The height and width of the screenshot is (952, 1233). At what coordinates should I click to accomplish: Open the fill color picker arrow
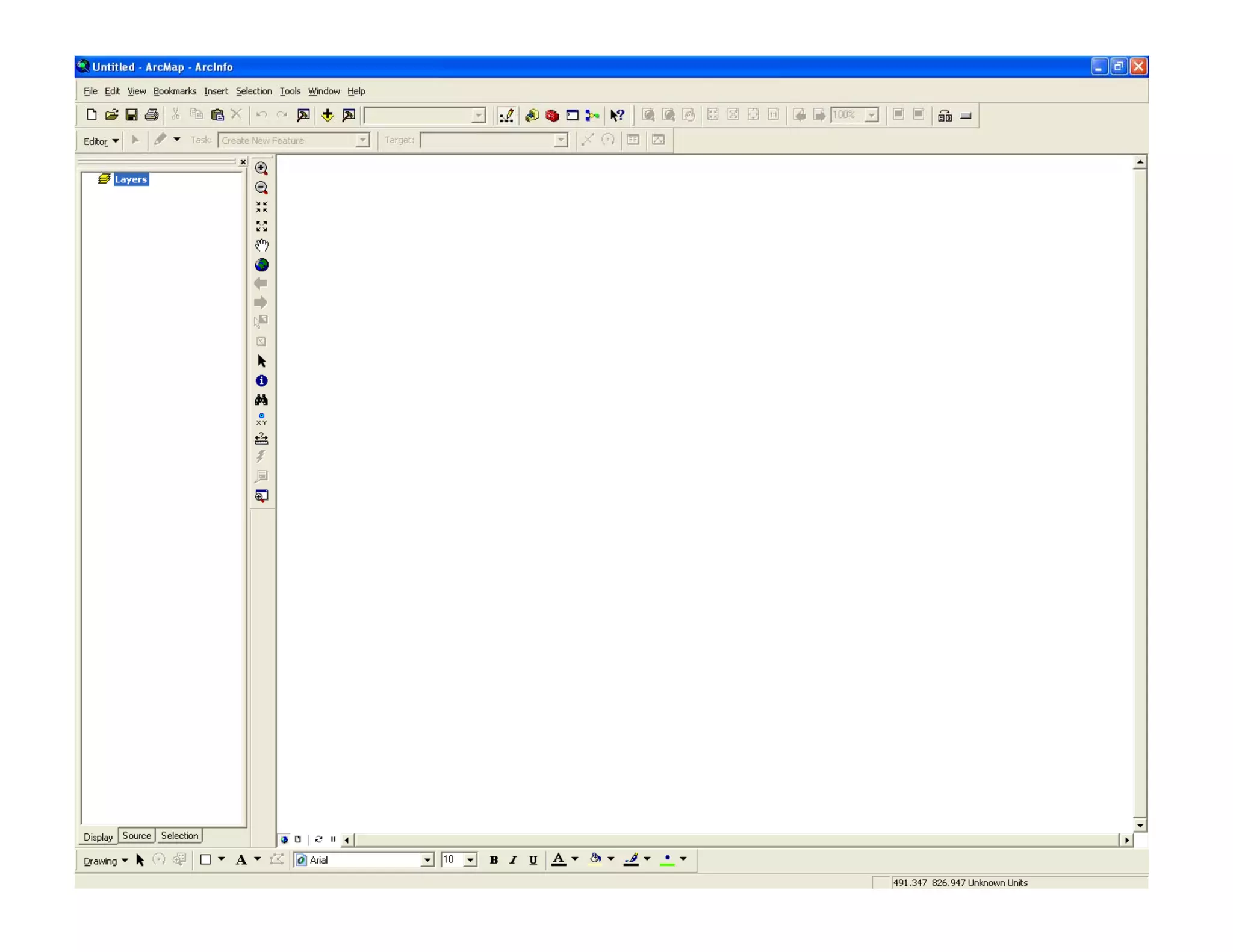(611, 859)
